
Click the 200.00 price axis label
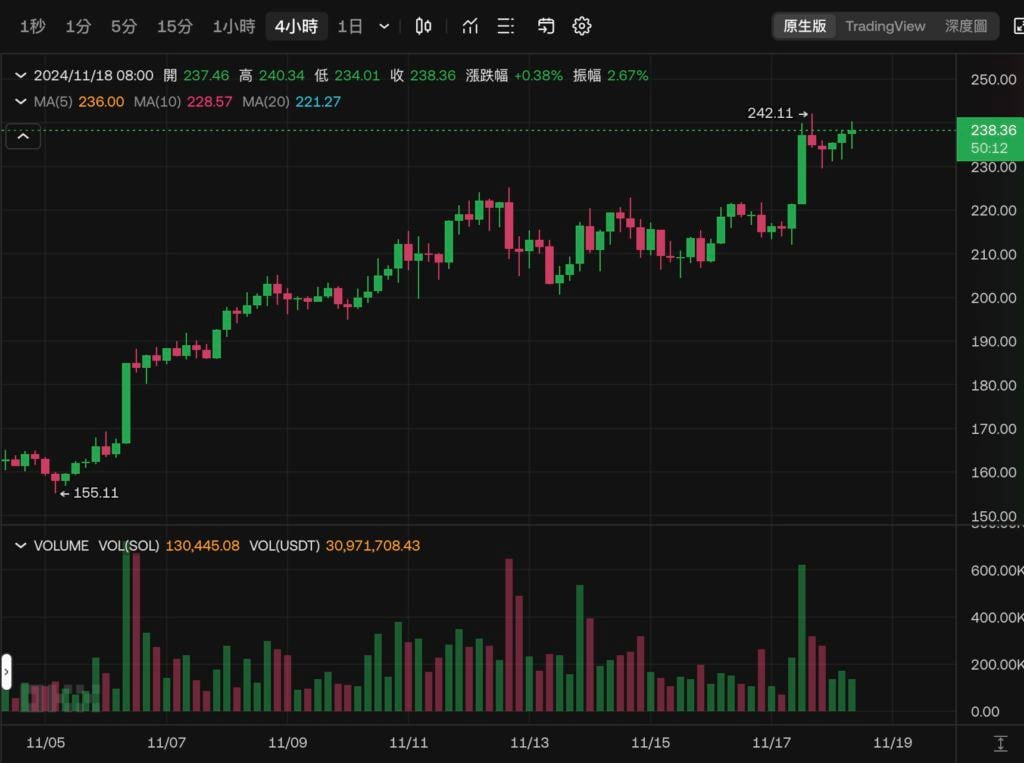tap(993, 298)
